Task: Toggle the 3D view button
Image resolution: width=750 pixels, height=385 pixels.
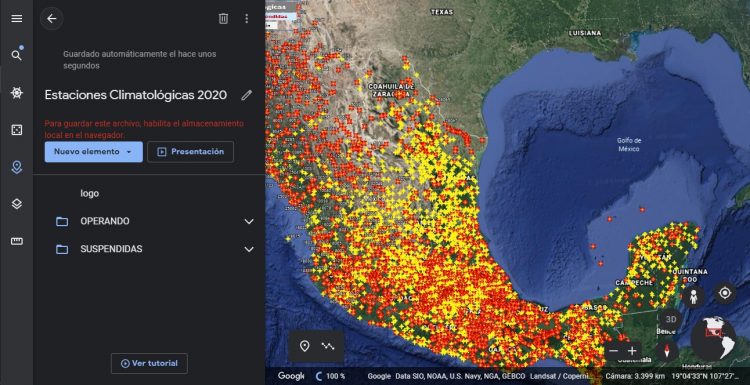Action: click(671, 319)
